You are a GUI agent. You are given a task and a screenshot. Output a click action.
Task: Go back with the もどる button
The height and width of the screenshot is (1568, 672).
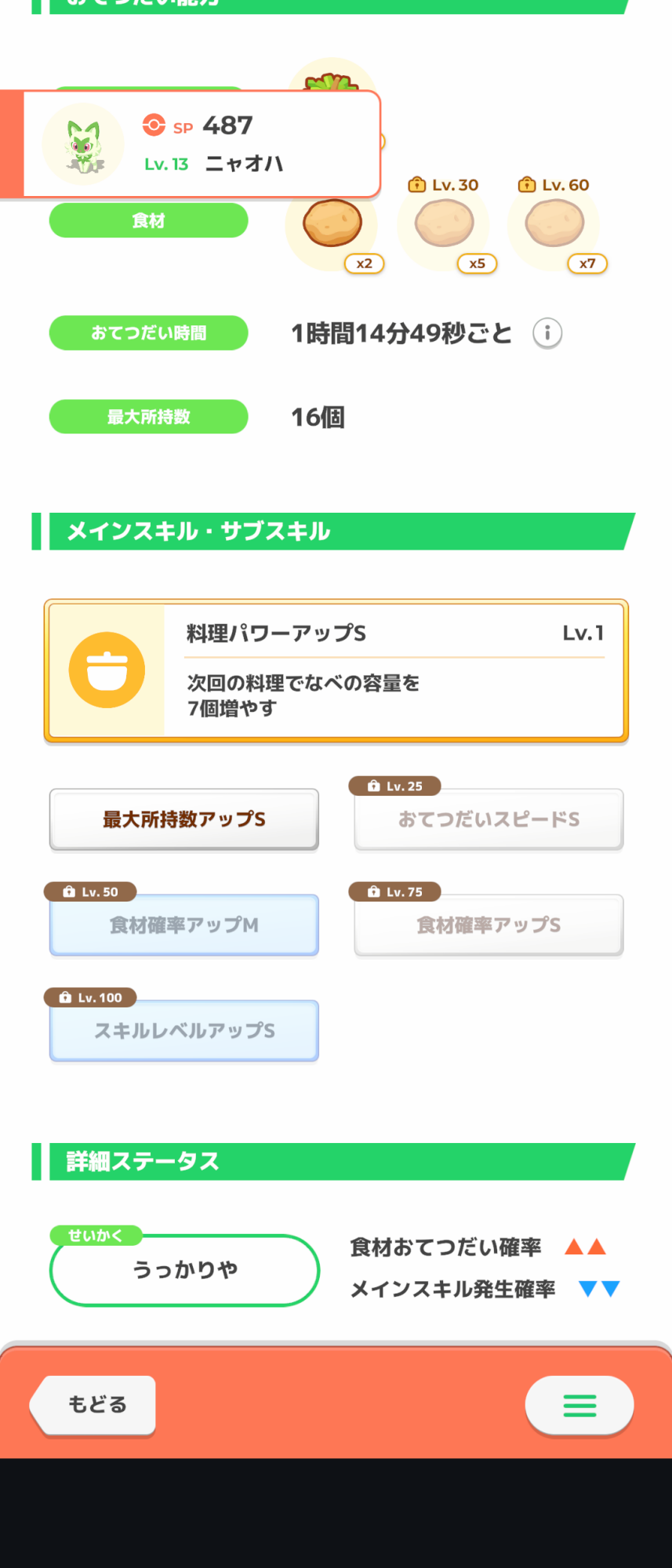(x=93, y=1405)
